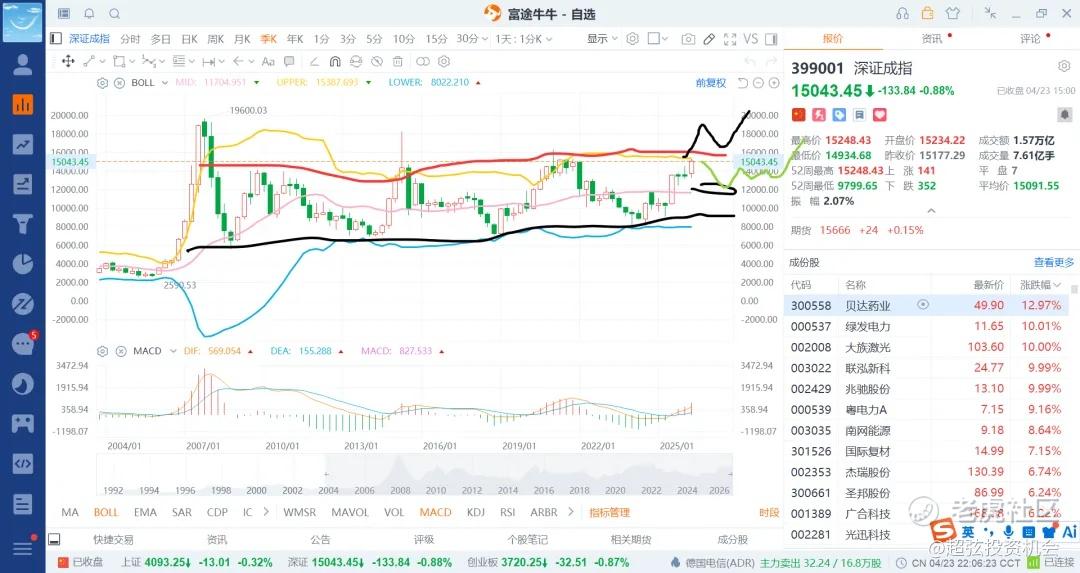Expand more indicators chevron after ARBR

(x=570, y=512)
